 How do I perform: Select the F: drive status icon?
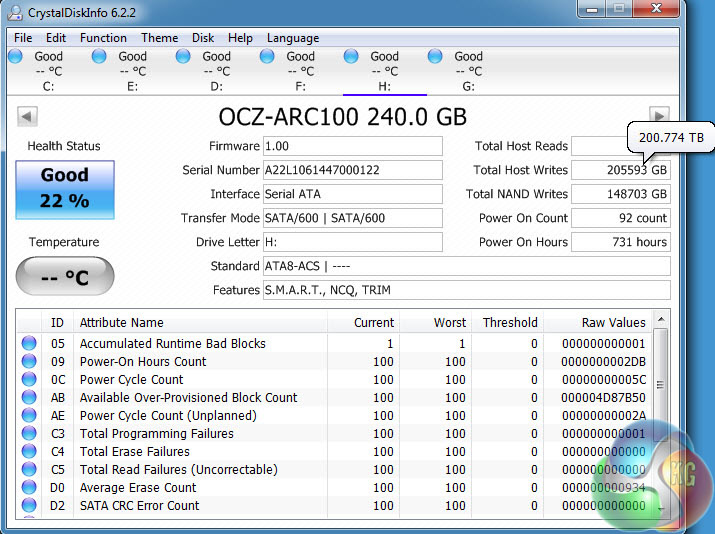[268, 57]
